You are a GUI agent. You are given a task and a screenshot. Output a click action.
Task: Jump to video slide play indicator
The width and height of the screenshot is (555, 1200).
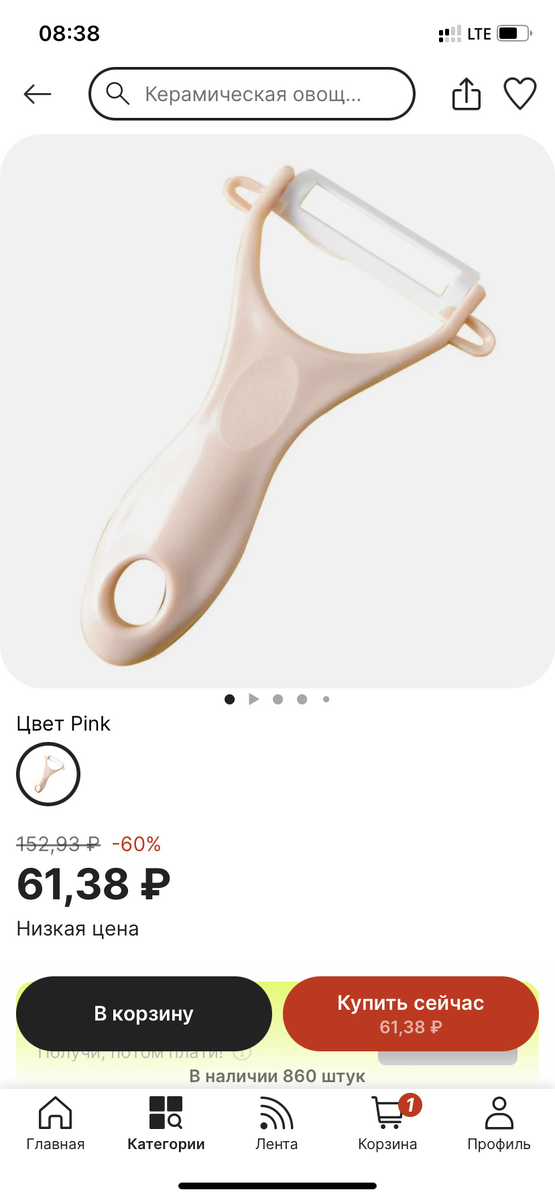pos(254,699)
